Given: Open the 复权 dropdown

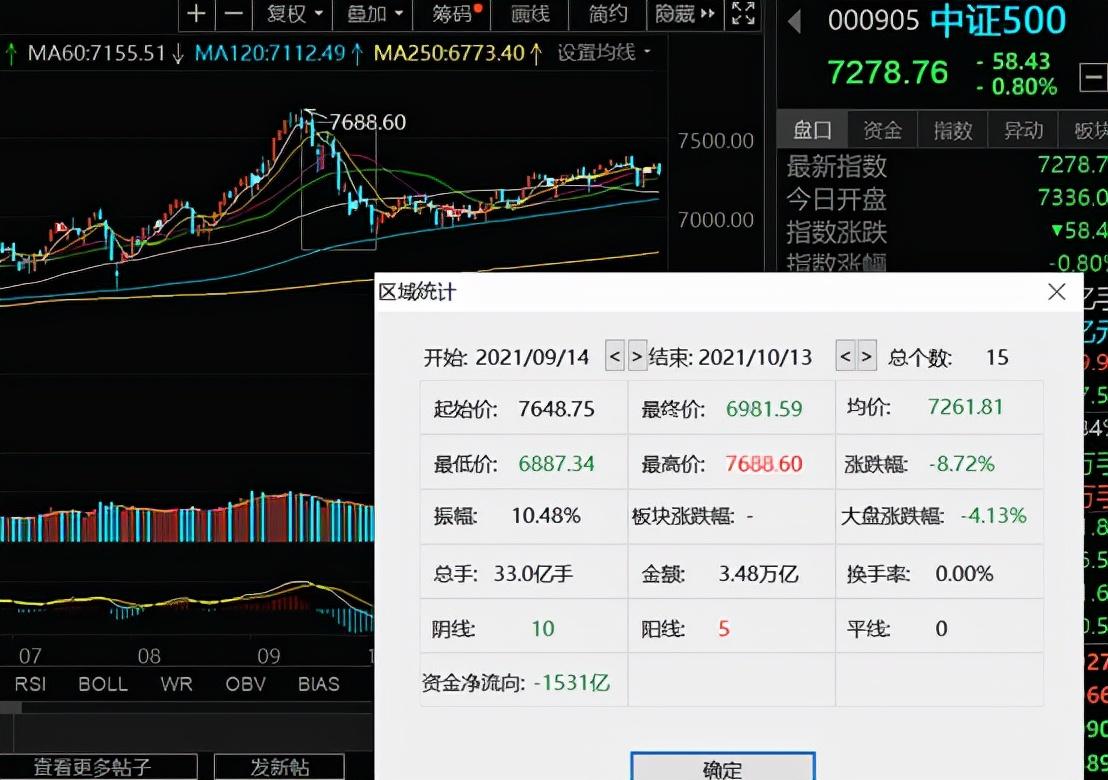Looking at the screenshot, I should coord(293,13).
